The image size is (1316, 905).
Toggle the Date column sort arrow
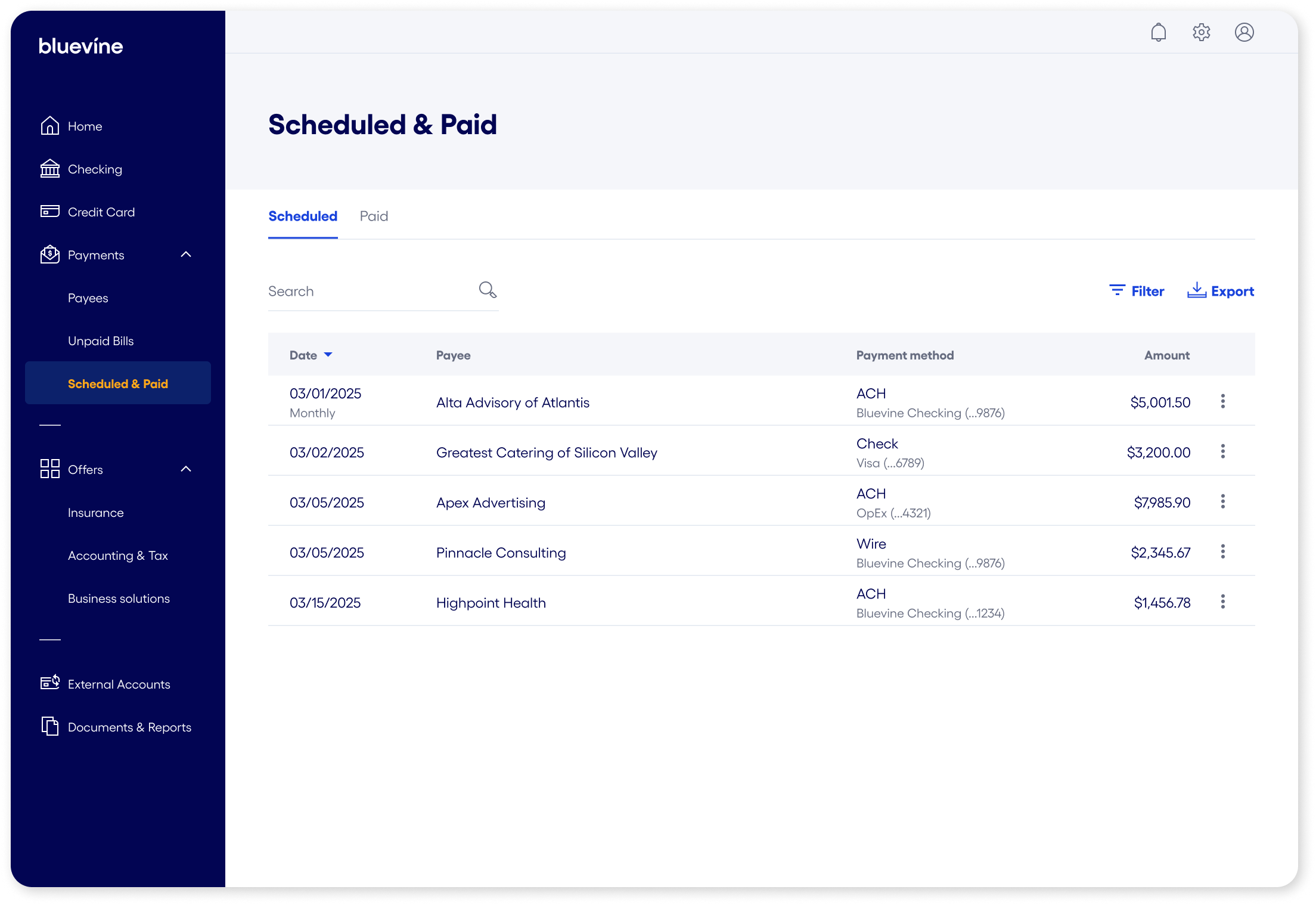point(328,355)
